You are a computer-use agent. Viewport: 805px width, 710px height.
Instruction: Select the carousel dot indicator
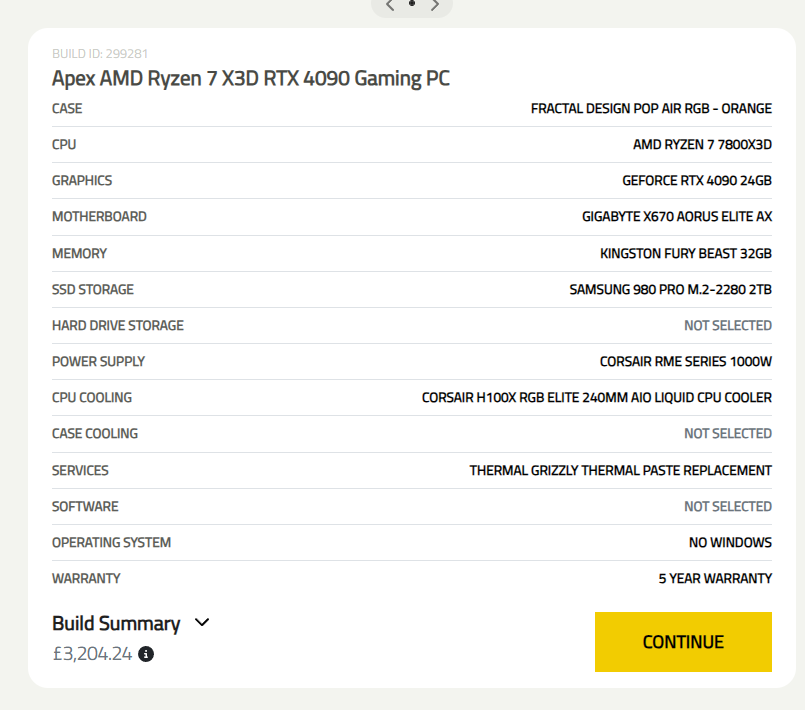(x=412, y=3)
